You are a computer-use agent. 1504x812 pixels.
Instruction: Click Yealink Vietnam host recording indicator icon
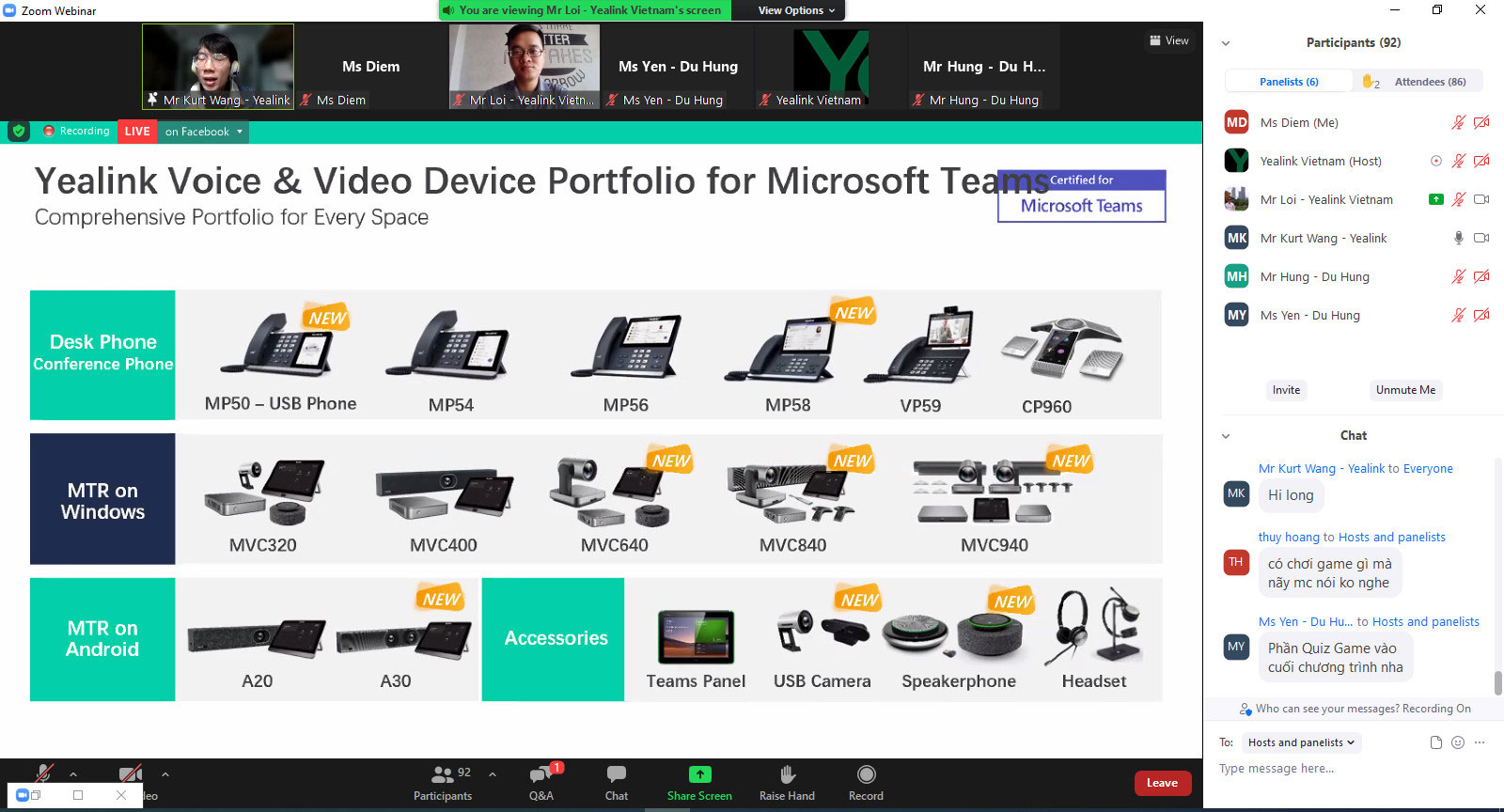[1436, 161]
